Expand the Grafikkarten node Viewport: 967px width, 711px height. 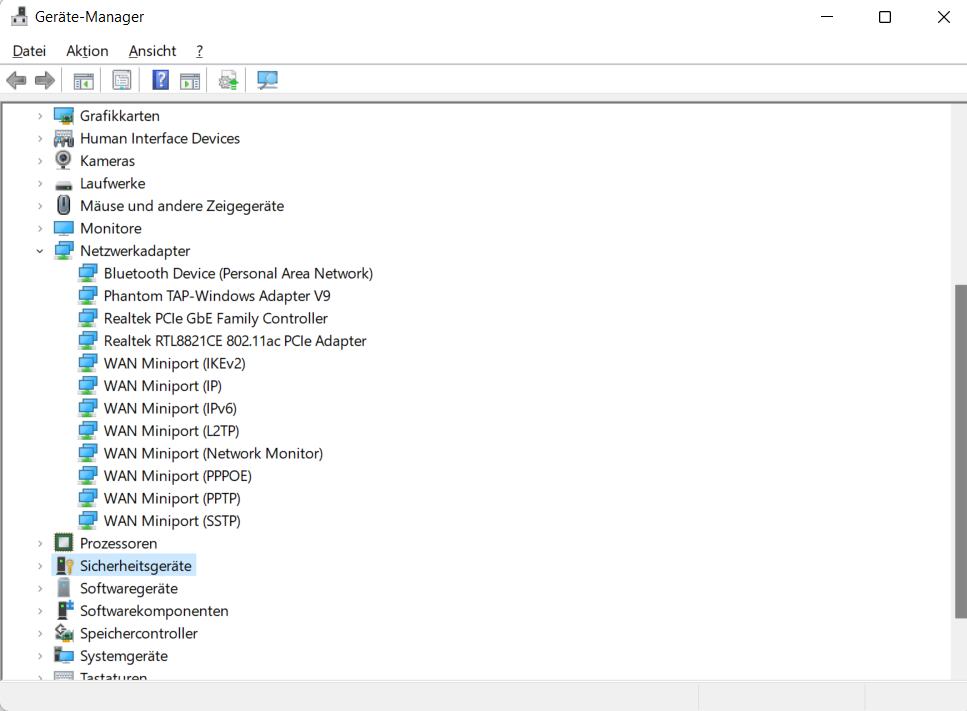click(40, 116)
